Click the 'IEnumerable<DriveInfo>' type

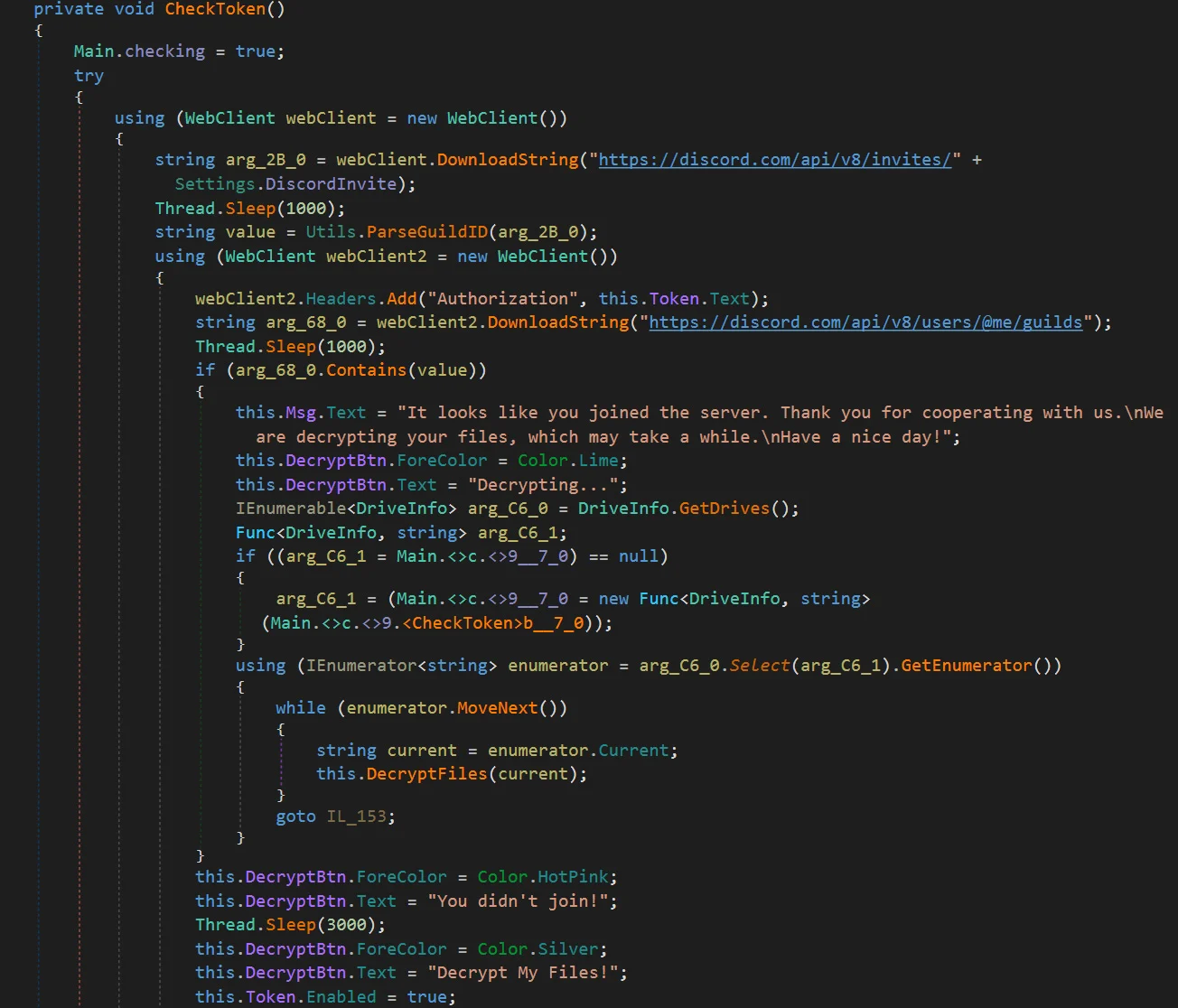pyautogui.click(x=346, y=509)
